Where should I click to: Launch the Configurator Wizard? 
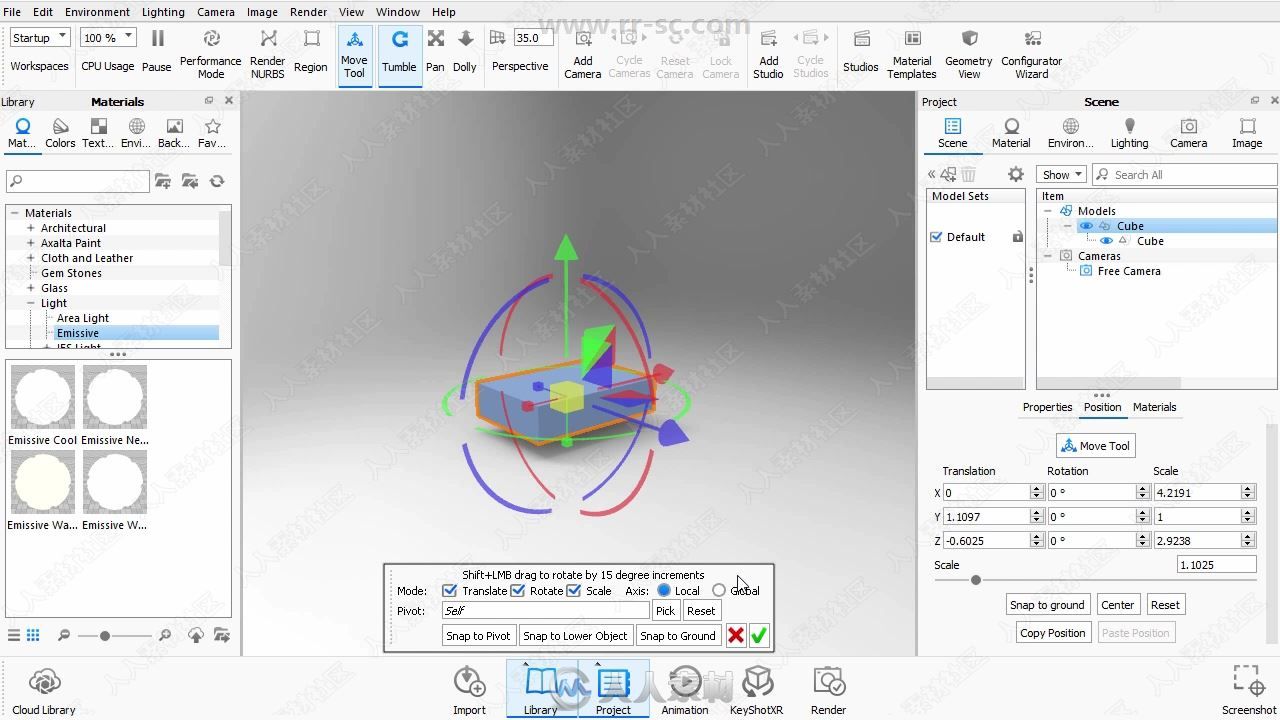[x=1032, y=53]
